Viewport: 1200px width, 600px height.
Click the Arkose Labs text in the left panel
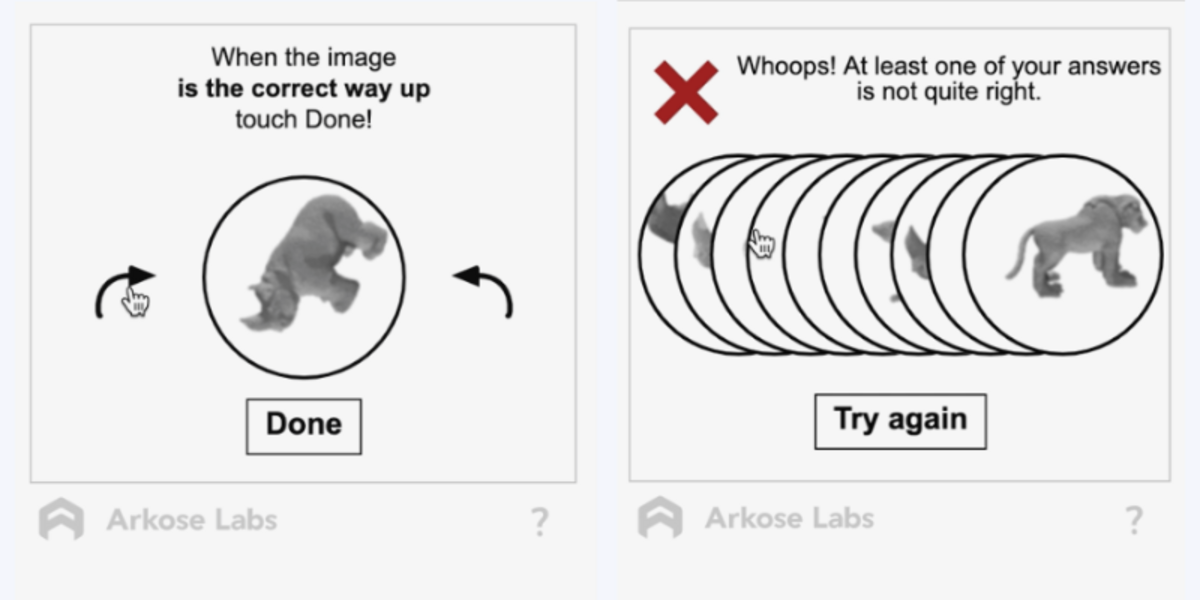point(192,520)
